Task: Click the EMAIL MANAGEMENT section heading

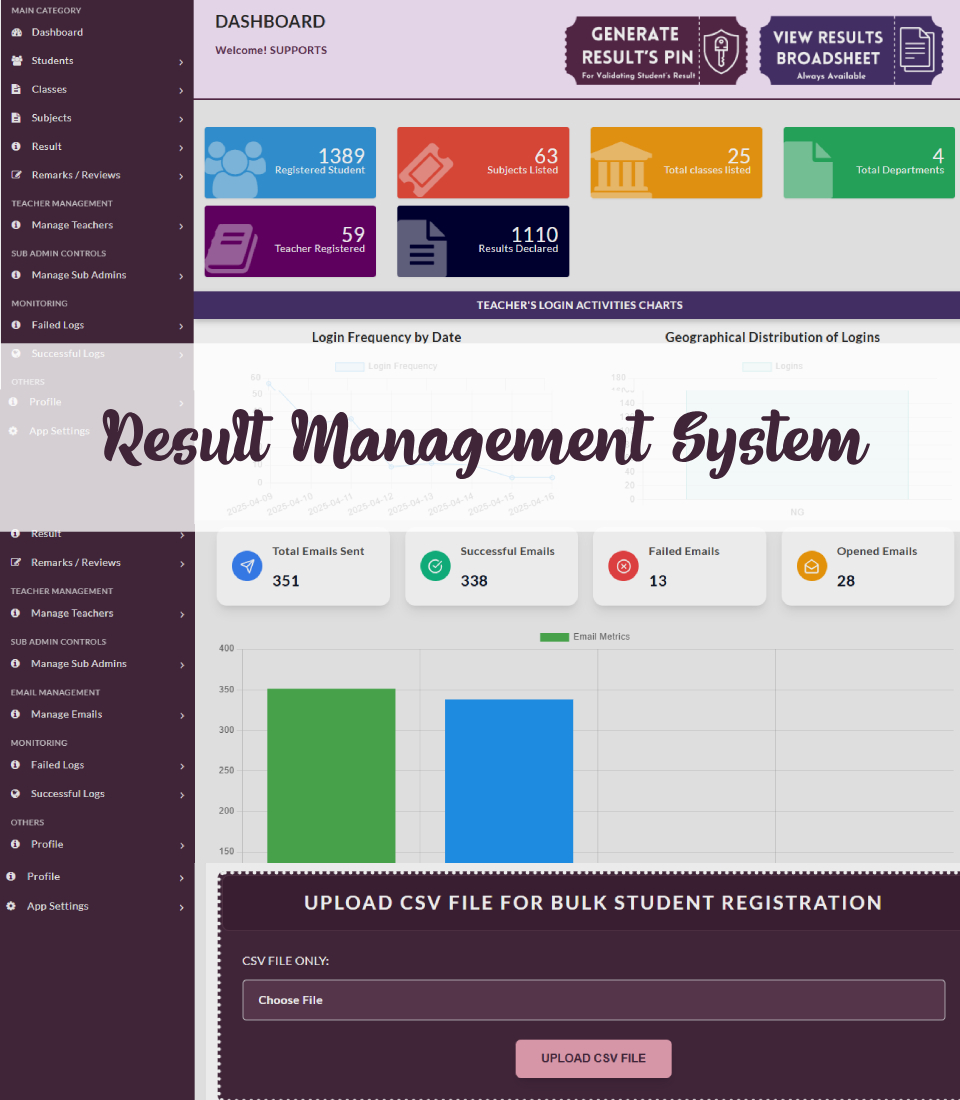Action: click(55, 692)
